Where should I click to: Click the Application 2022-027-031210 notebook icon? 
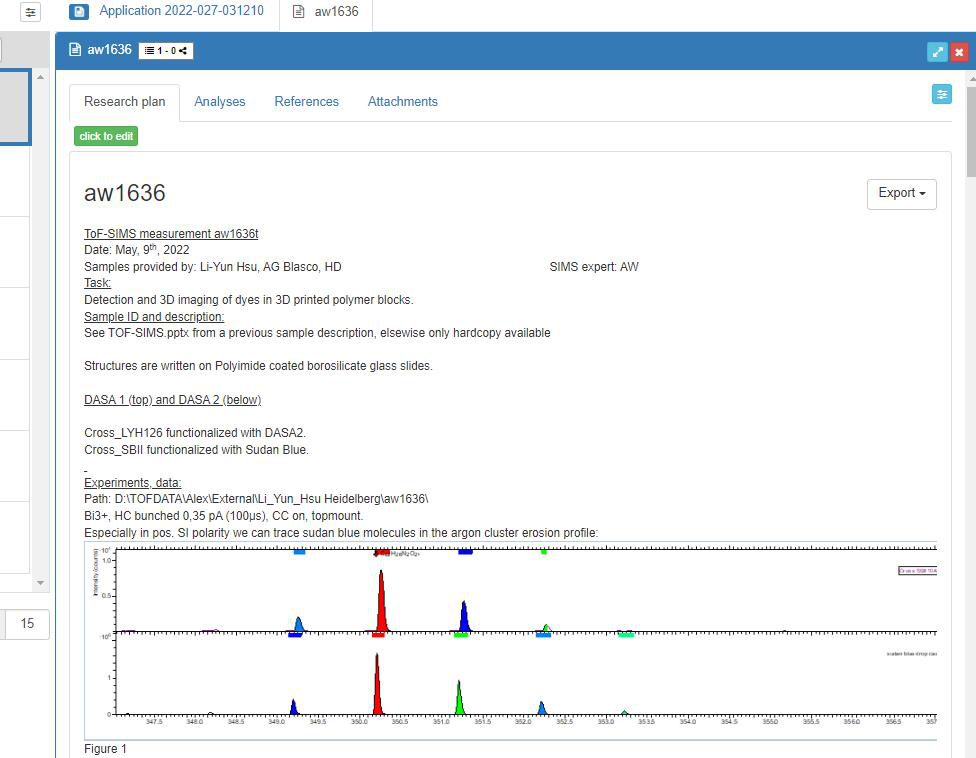[x=78, y=11]
